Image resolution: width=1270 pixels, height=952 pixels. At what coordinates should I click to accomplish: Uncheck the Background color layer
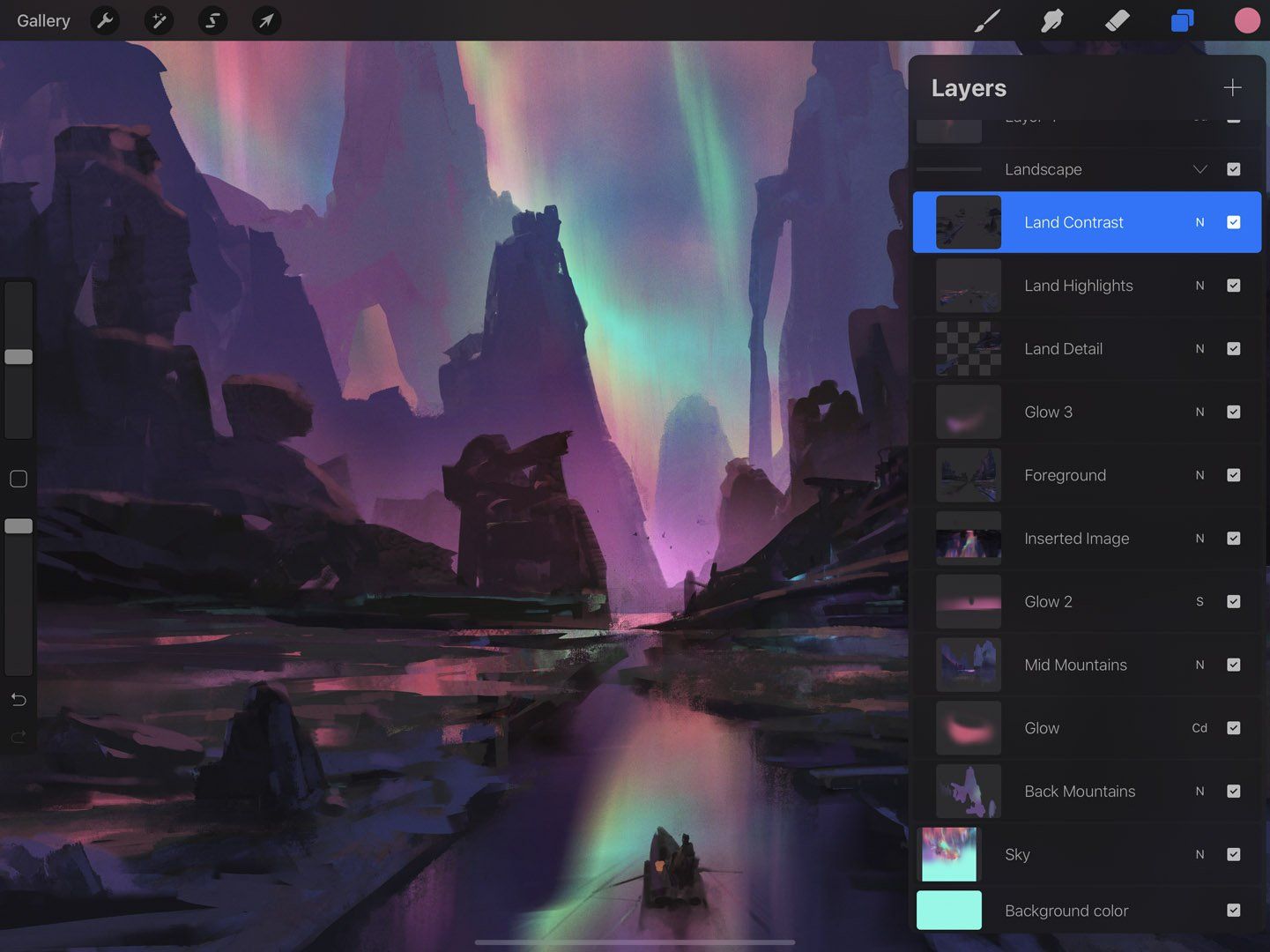tap(1233, 911)
